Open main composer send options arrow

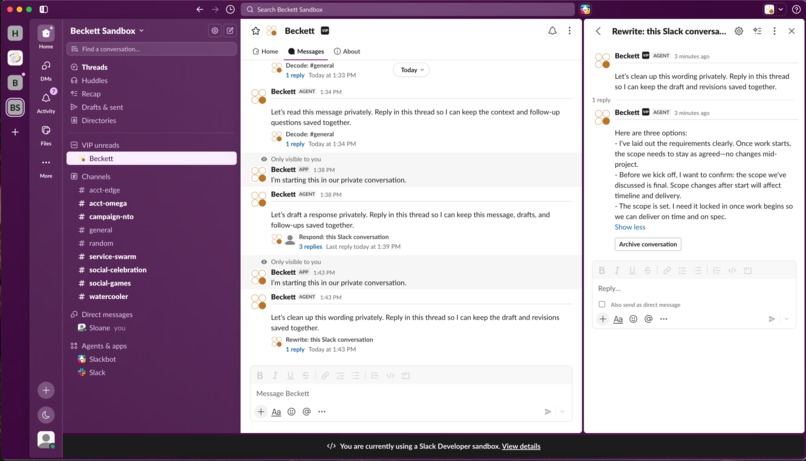click(x=562, y=412)
